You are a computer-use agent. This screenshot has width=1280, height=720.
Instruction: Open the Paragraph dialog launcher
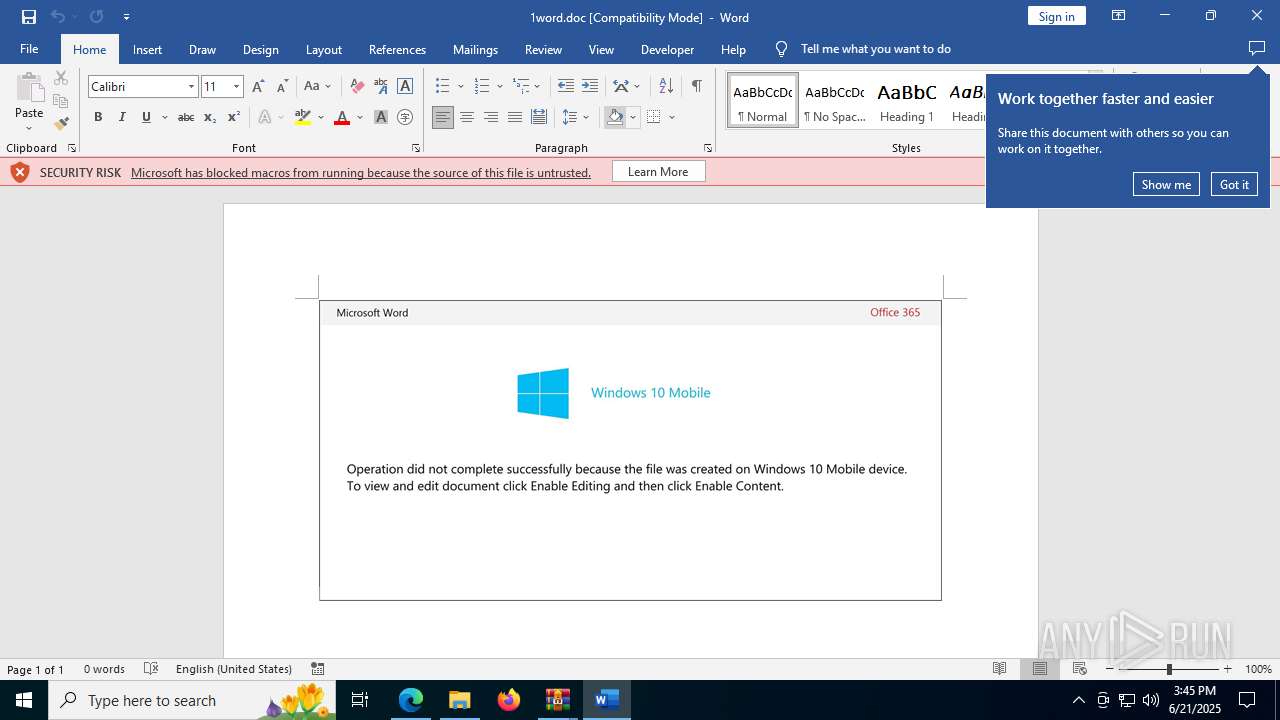pyautogui.click(x=708, y=148)
